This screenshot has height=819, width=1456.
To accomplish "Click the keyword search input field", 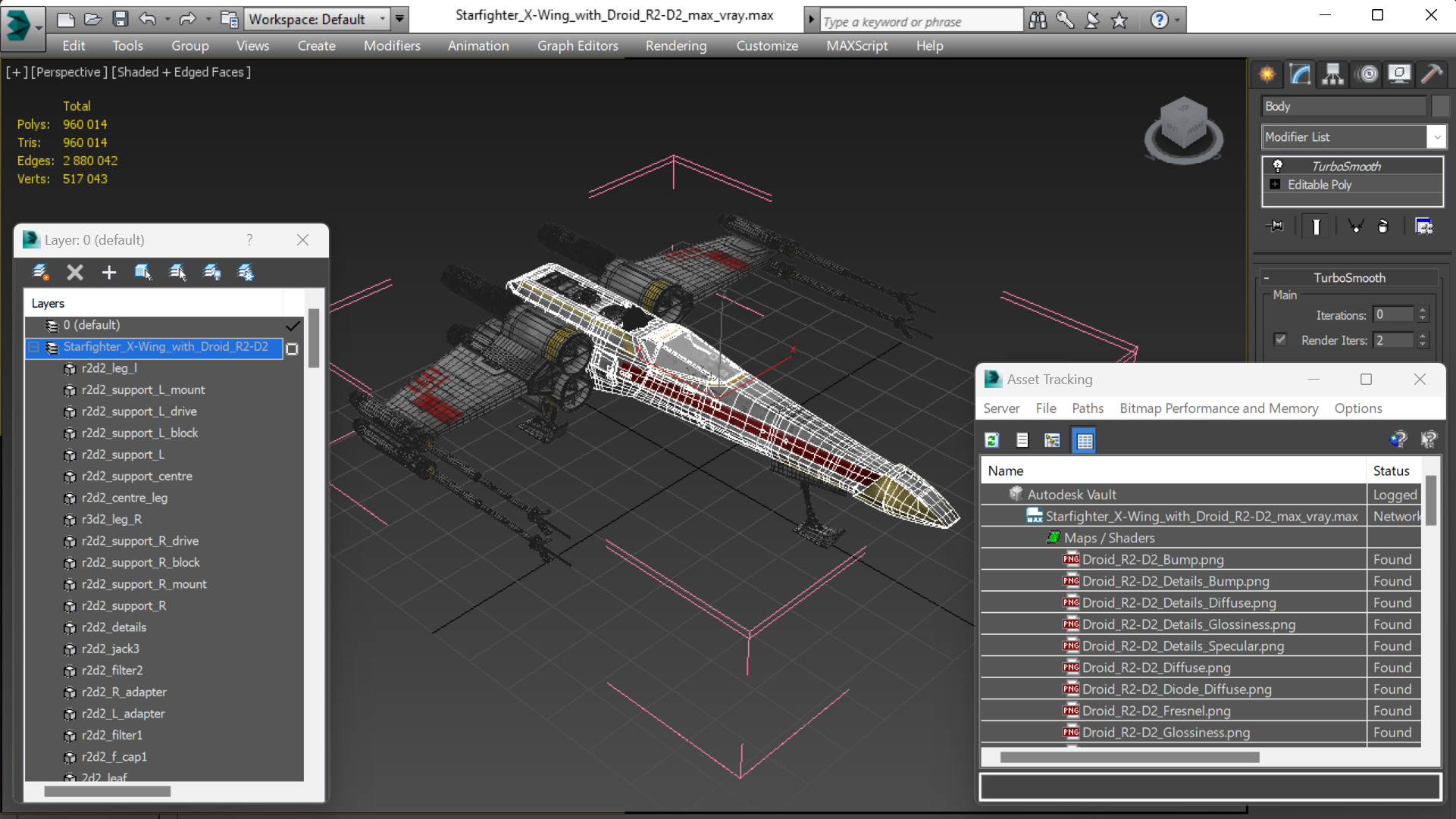I will tap(922, 21).
